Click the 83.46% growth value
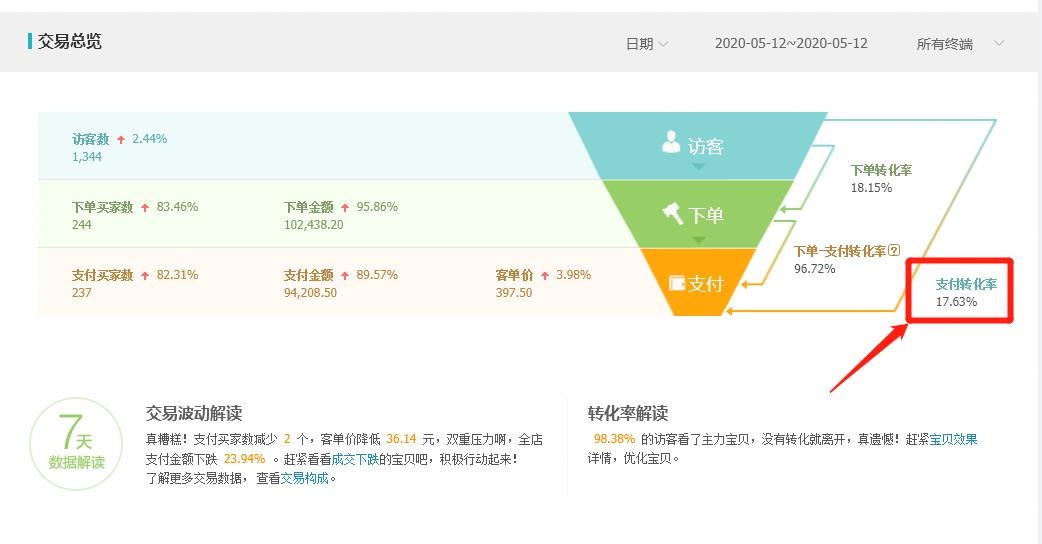The width and height of the screenshot is (1042, 544). click(177, 207)
